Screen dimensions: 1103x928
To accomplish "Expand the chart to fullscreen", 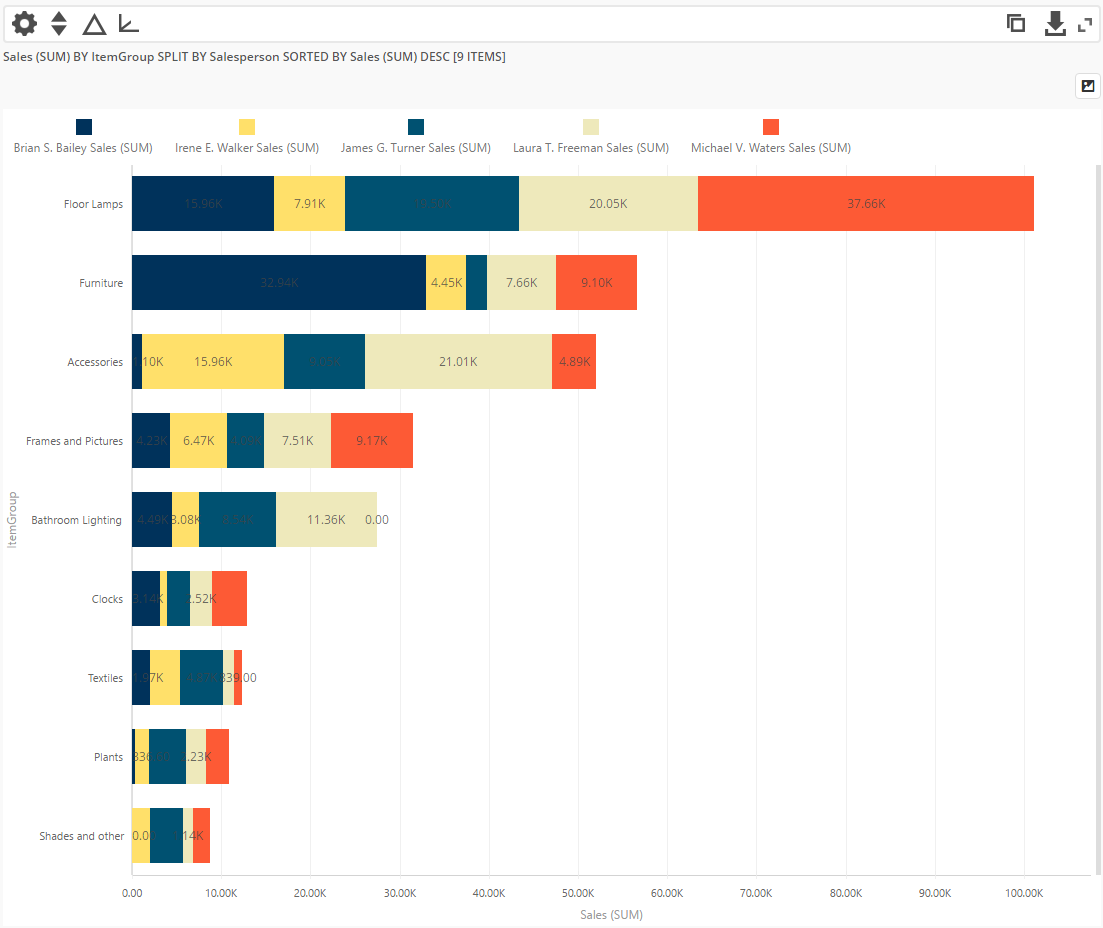I will click(x=1085, y=24).
